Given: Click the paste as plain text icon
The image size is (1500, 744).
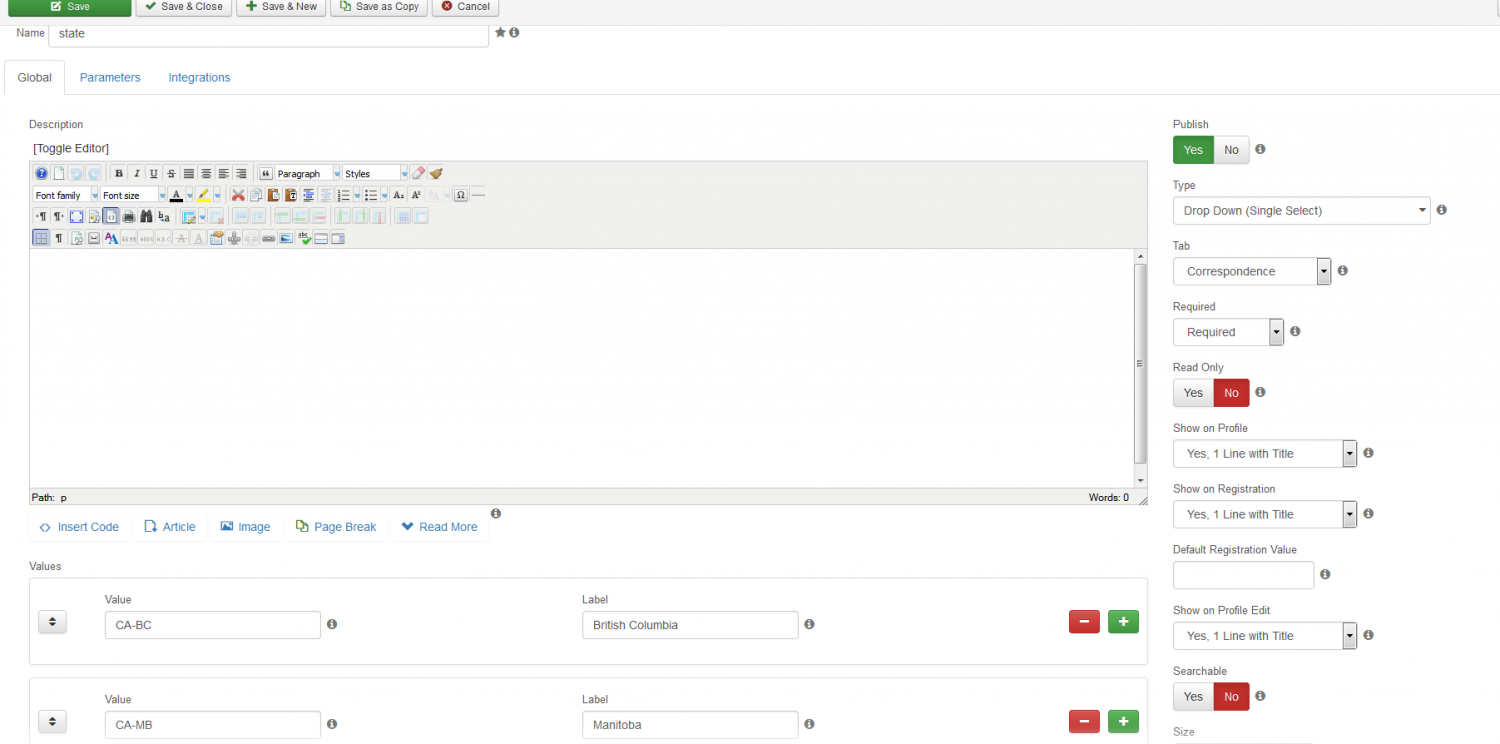Looking at the screenshot, I should (x=291, y=195).
